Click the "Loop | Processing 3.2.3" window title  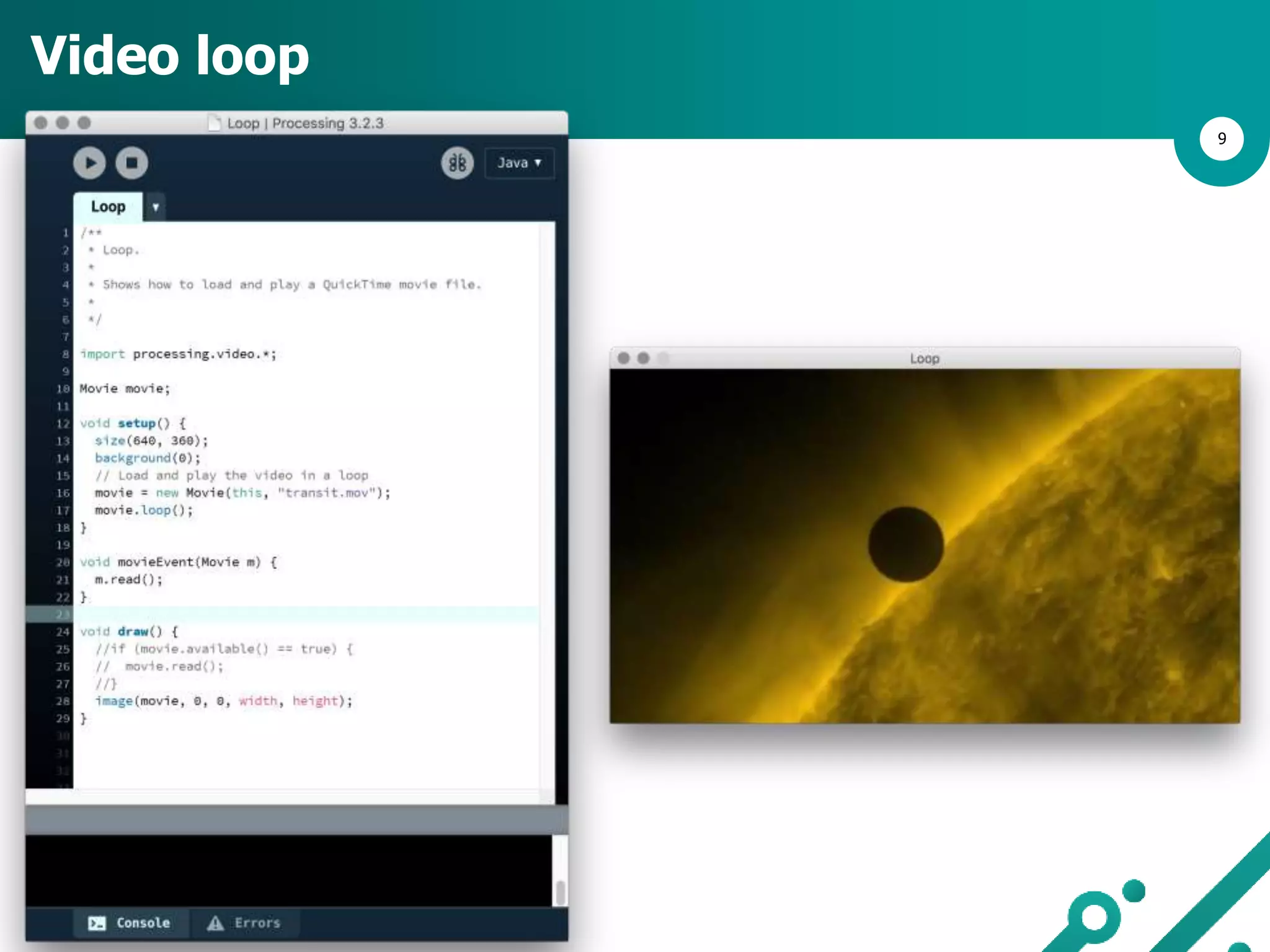click(305, 123)
